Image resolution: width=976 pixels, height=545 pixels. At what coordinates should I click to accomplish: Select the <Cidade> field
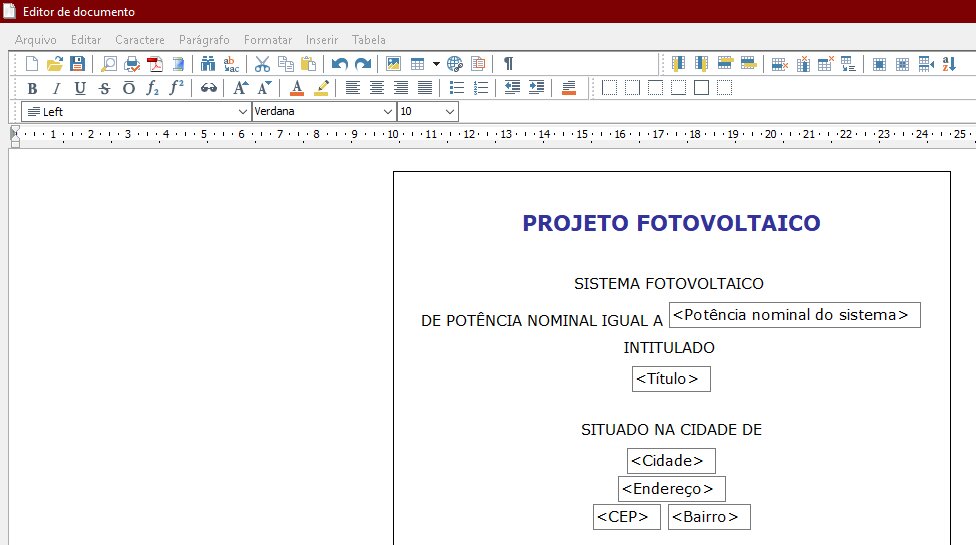[671, 461]
